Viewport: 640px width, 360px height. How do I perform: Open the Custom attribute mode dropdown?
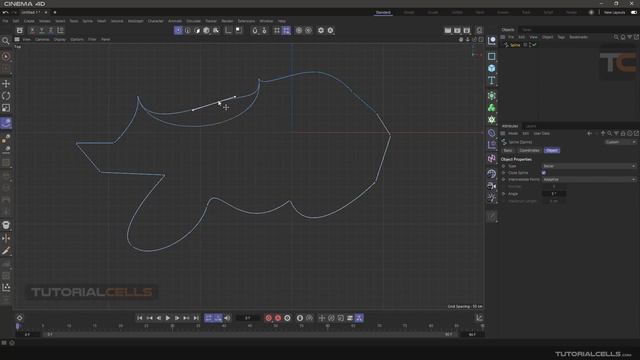(620, 142)
